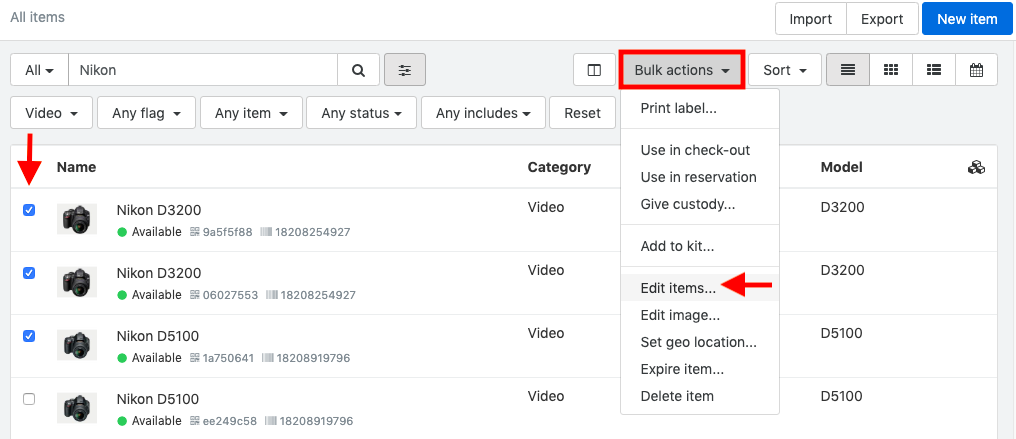Open thumbnail of Nikon D5100 1a750641
Viewport: 1016px width, 439px height.
77,345
